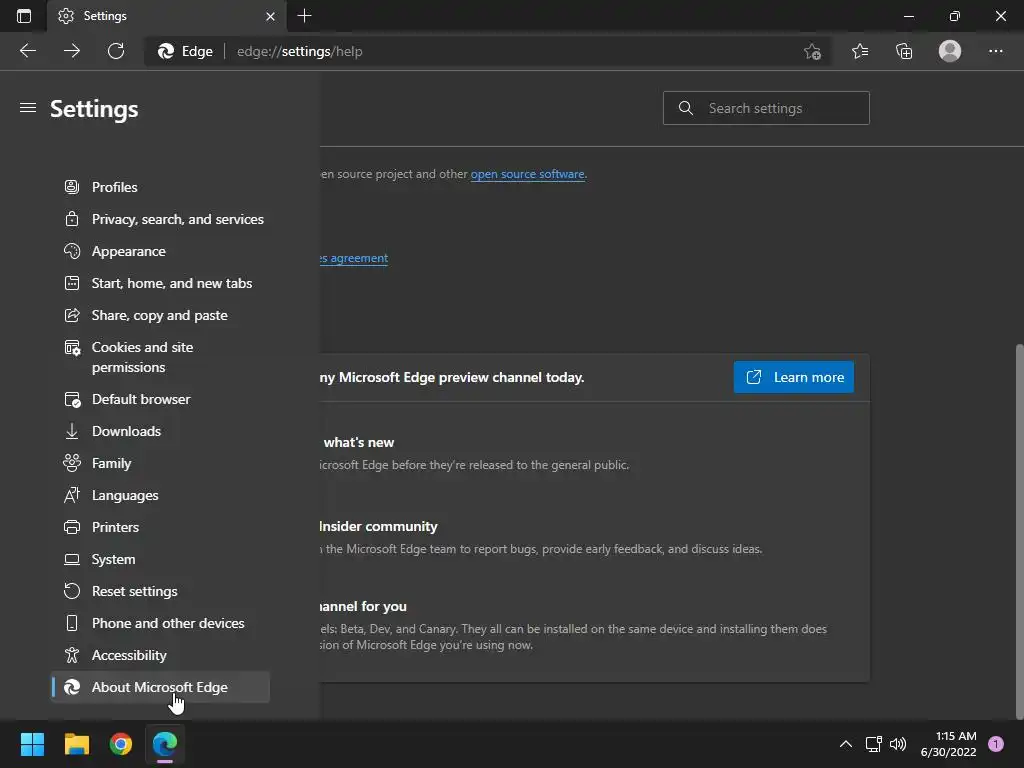Open the Profiles settings icon
Screen dimensions: 1024x768
(72, 187)
